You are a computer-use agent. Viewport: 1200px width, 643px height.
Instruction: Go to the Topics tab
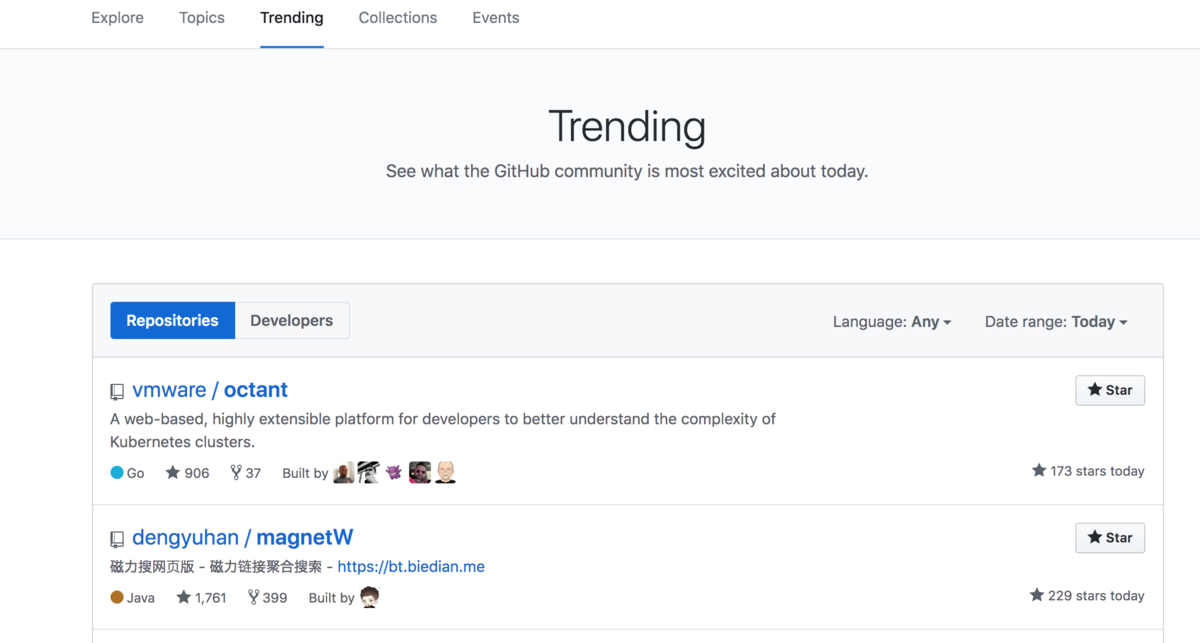[x=202, y=18]
